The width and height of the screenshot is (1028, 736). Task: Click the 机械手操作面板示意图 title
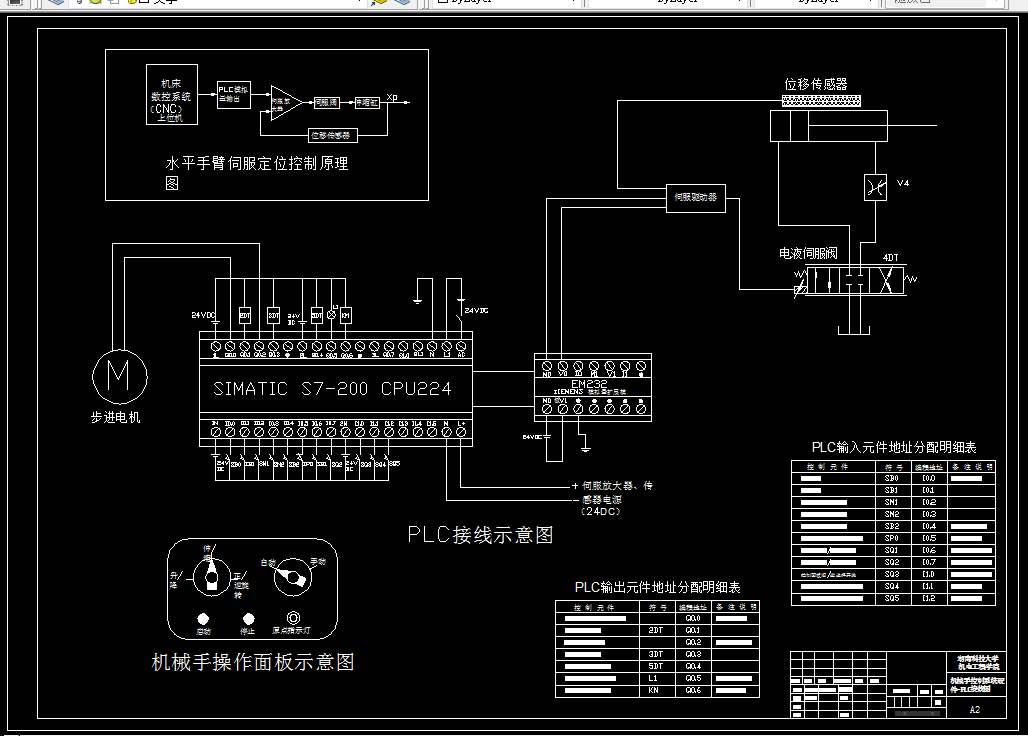pos(253,662)
